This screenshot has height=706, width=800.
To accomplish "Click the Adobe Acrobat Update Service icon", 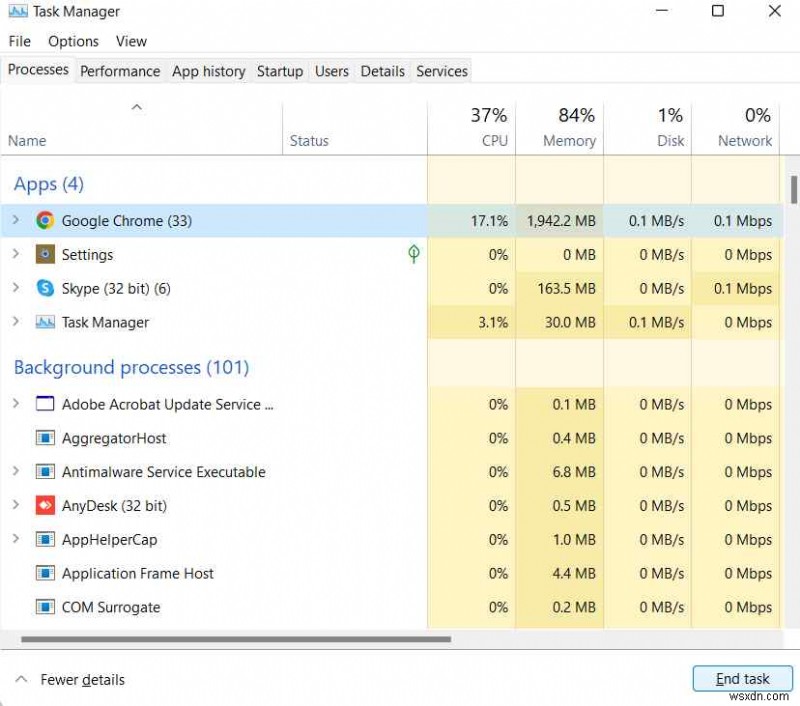I will (45, 404).
